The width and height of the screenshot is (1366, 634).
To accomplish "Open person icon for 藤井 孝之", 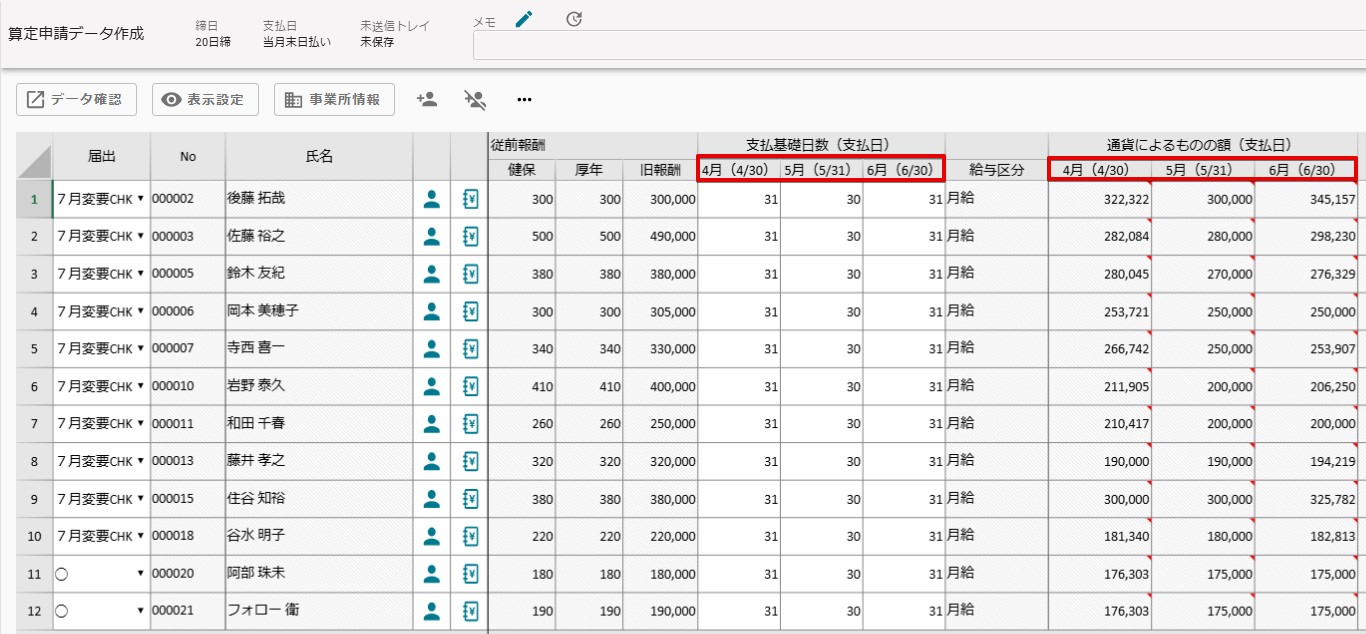I will coord(432,461).
